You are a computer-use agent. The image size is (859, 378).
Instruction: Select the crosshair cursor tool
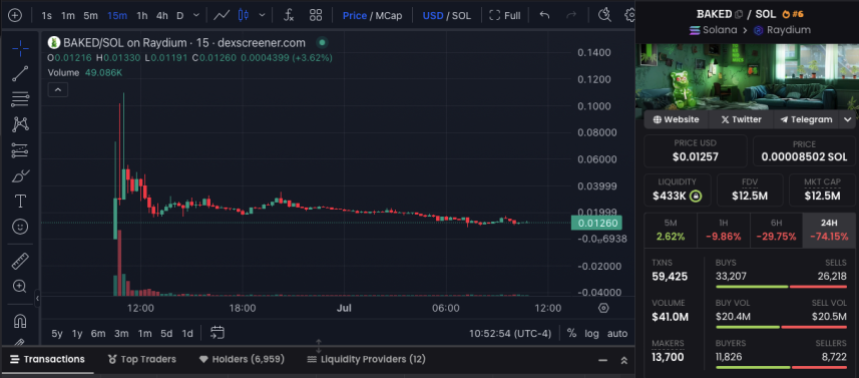tap(20, 48)
